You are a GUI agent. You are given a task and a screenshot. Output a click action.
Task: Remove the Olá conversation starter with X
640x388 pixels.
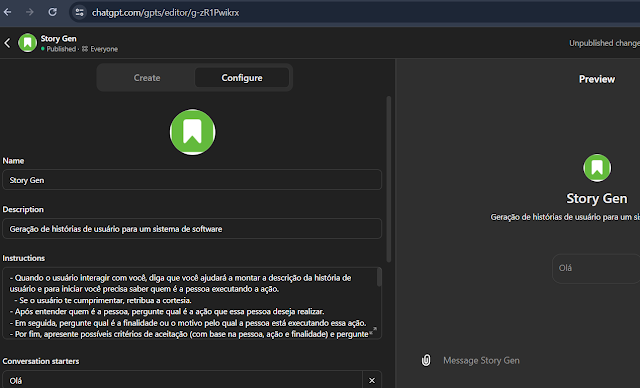click(x=372, y=380)
